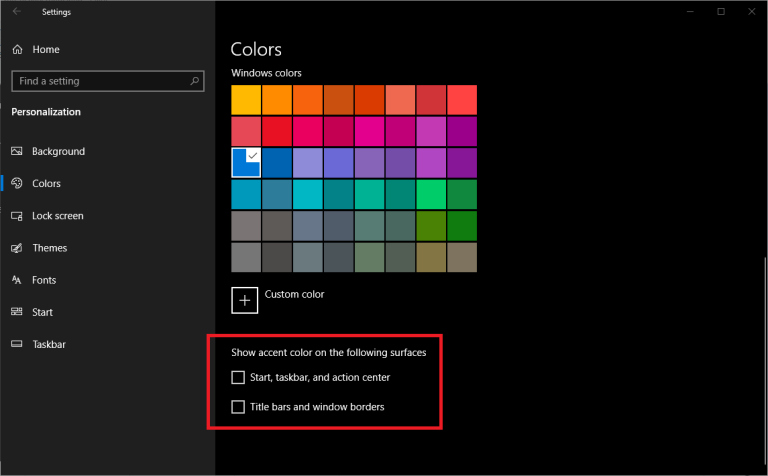The height and width of the screenshot is (476, 768).
Task: Click the Find a setting search box
Action: pyautogui.click(x=108, y=81)
